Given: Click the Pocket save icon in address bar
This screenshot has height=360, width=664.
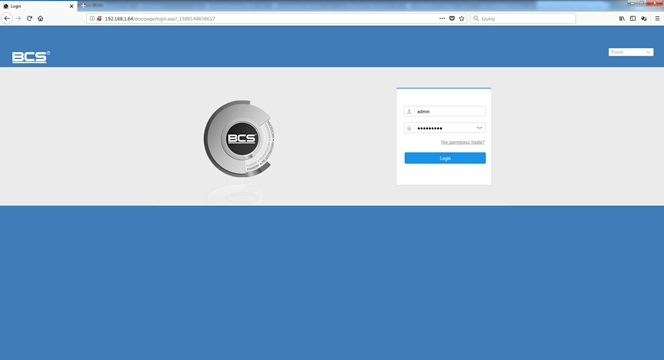Looking at the screenshot, I should click(x=452, y=19).
